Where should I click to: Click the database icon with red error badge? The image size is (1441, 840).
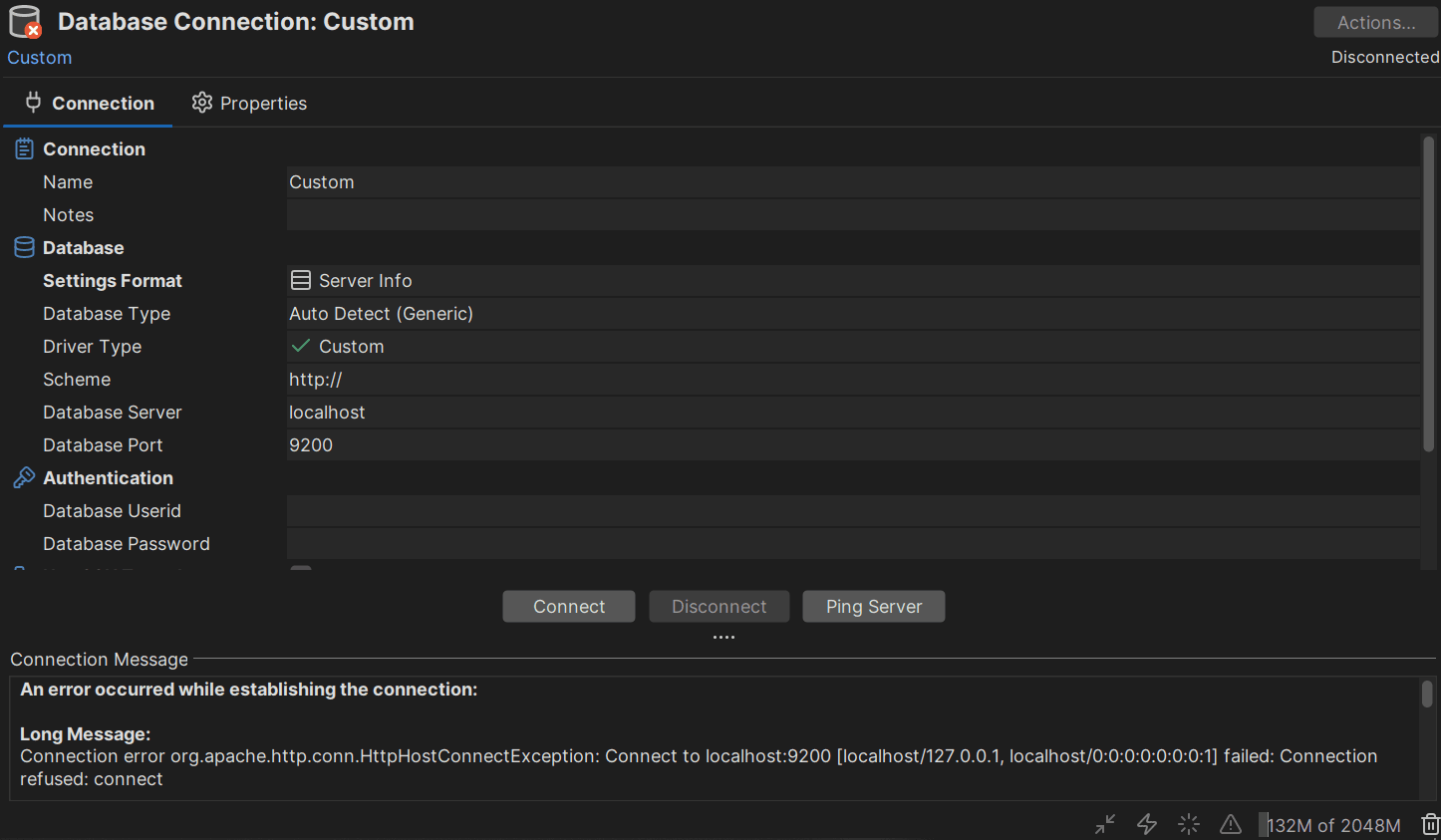click(24, 21)
